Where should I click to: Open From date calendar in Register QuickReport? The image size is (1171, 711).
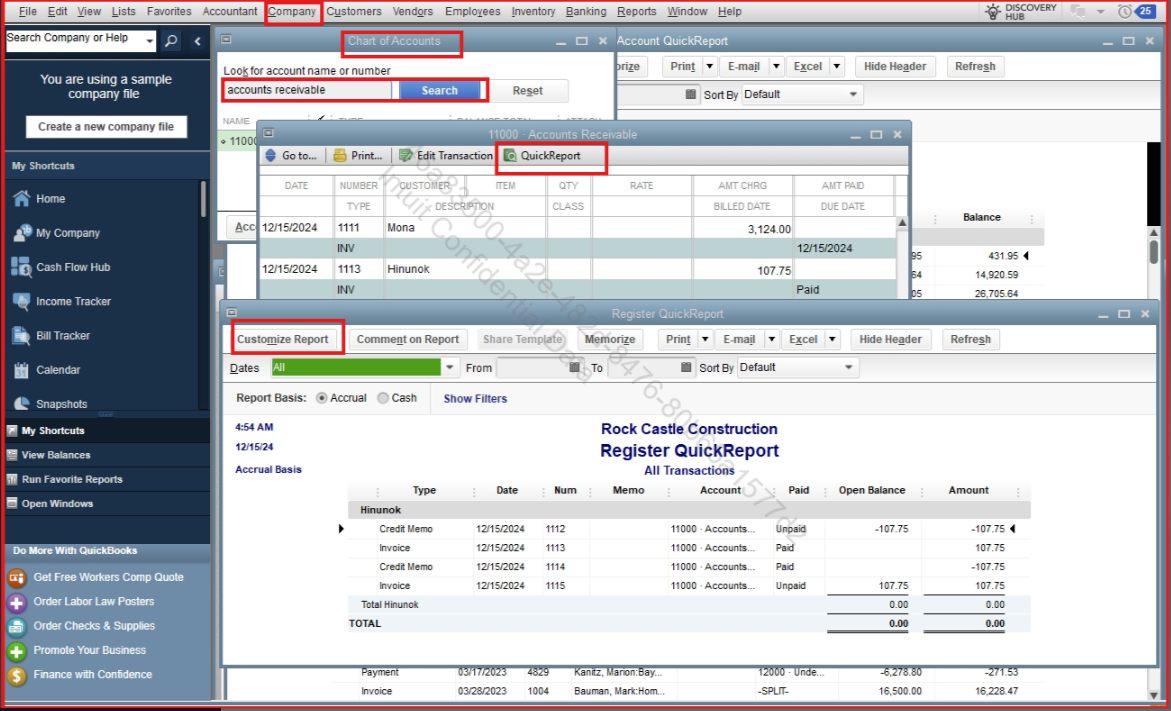[x=574, y=367]
